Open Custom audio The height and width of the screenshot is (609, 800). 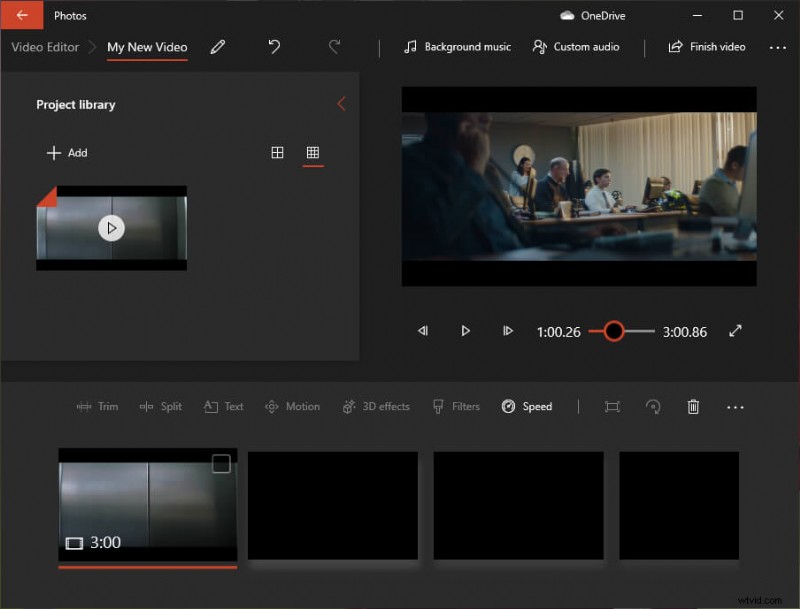click(577, 47)
